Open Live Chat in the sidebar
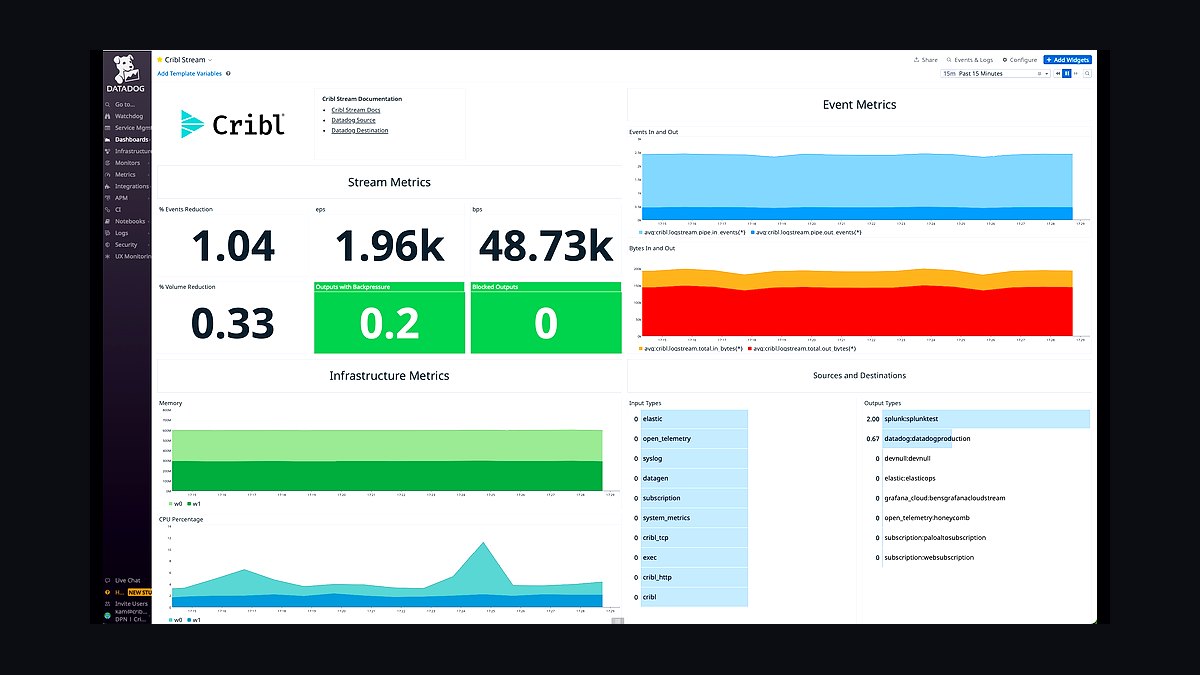The image size is (1200, 675). point(123,580)
